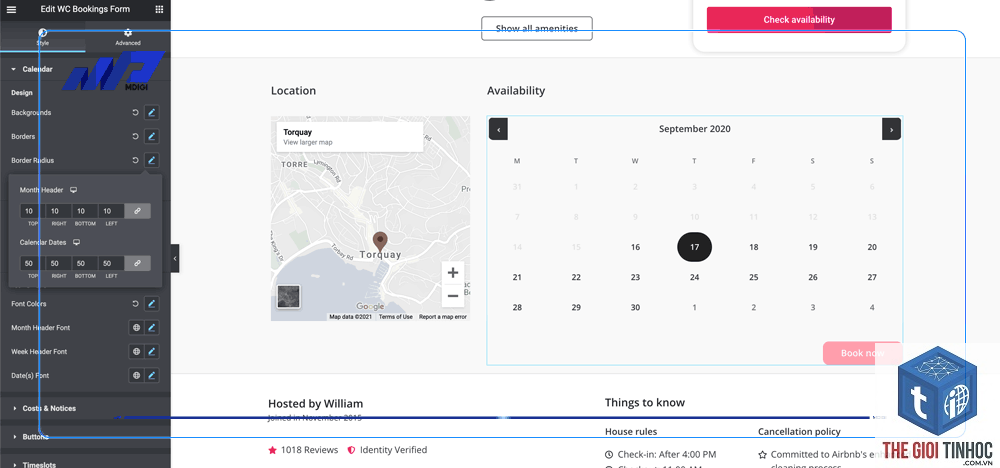Select September 24 in the calendar

pos(694,277)
